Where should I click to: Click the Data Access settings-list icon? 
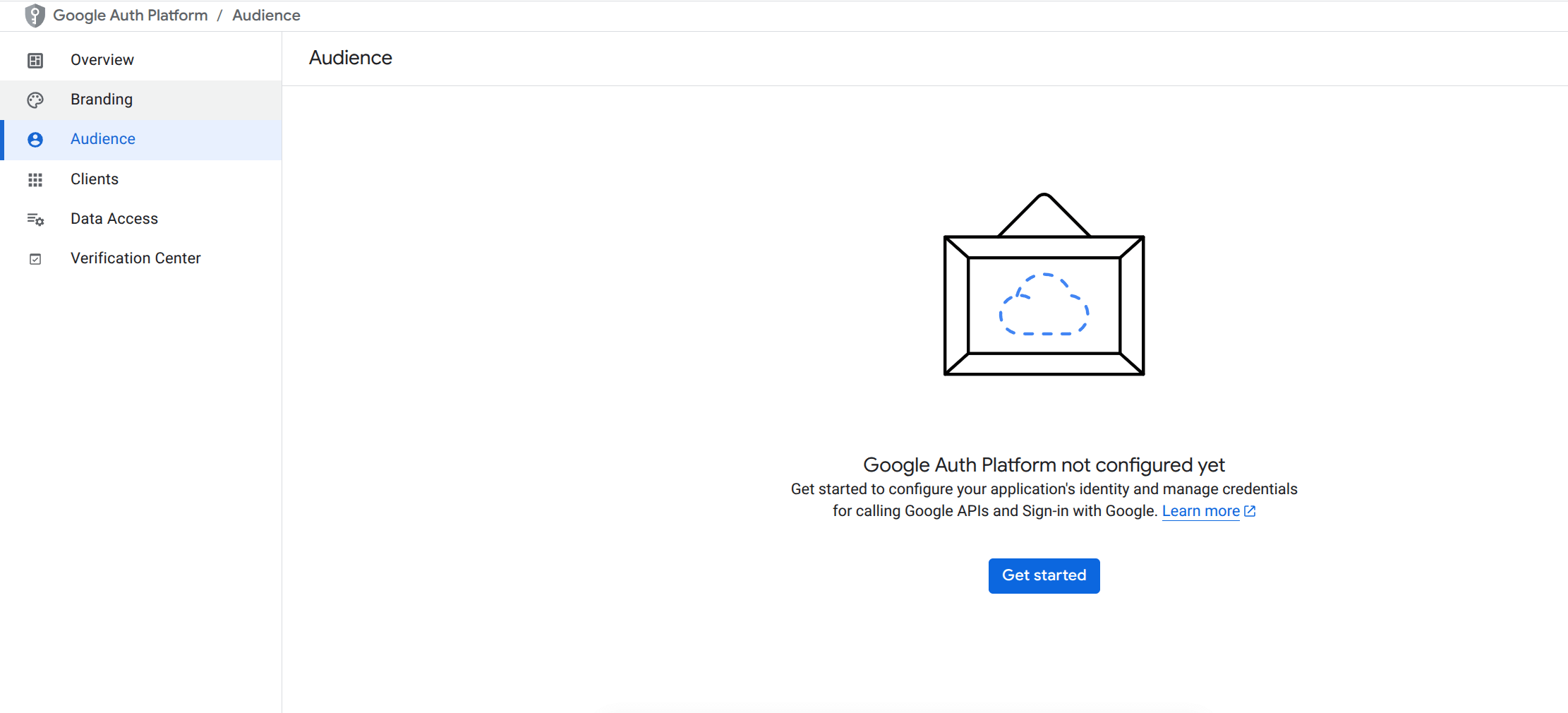click(35, 220)
